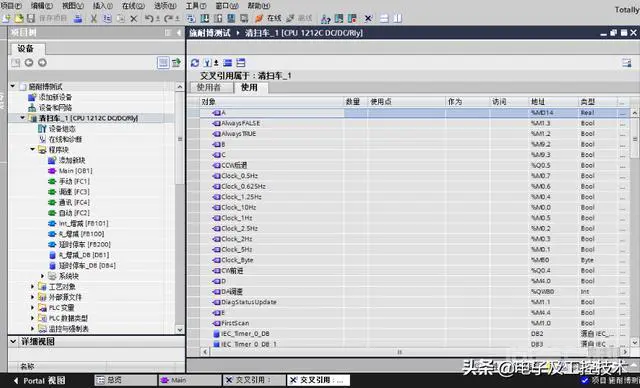Collapse the 清扫车_1 CPU tree node
The height and width of the screenshot is (388, 640).
click(x=22, y=118)
